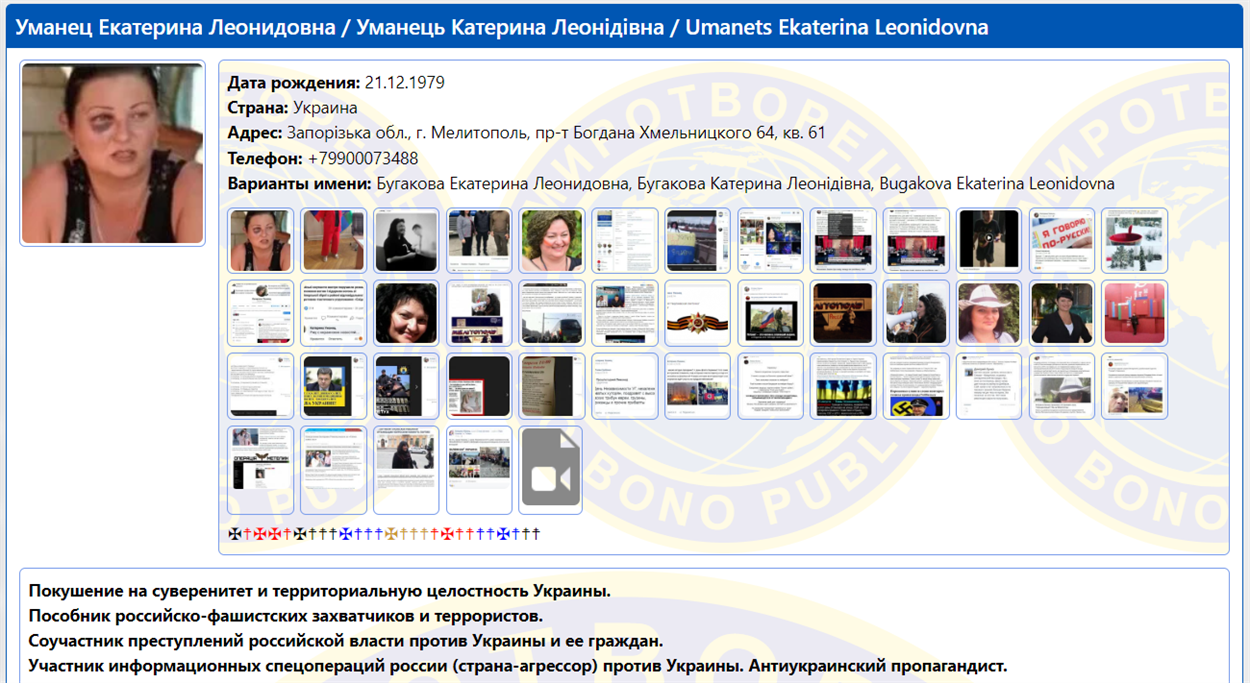
Task: Click the 'Соучастник преступлений российской власти' line
Action: click(x=346, y=641)
